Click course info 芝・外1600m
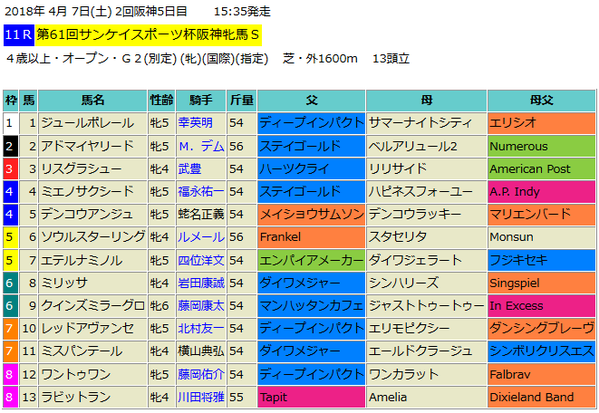 [320, 58]
